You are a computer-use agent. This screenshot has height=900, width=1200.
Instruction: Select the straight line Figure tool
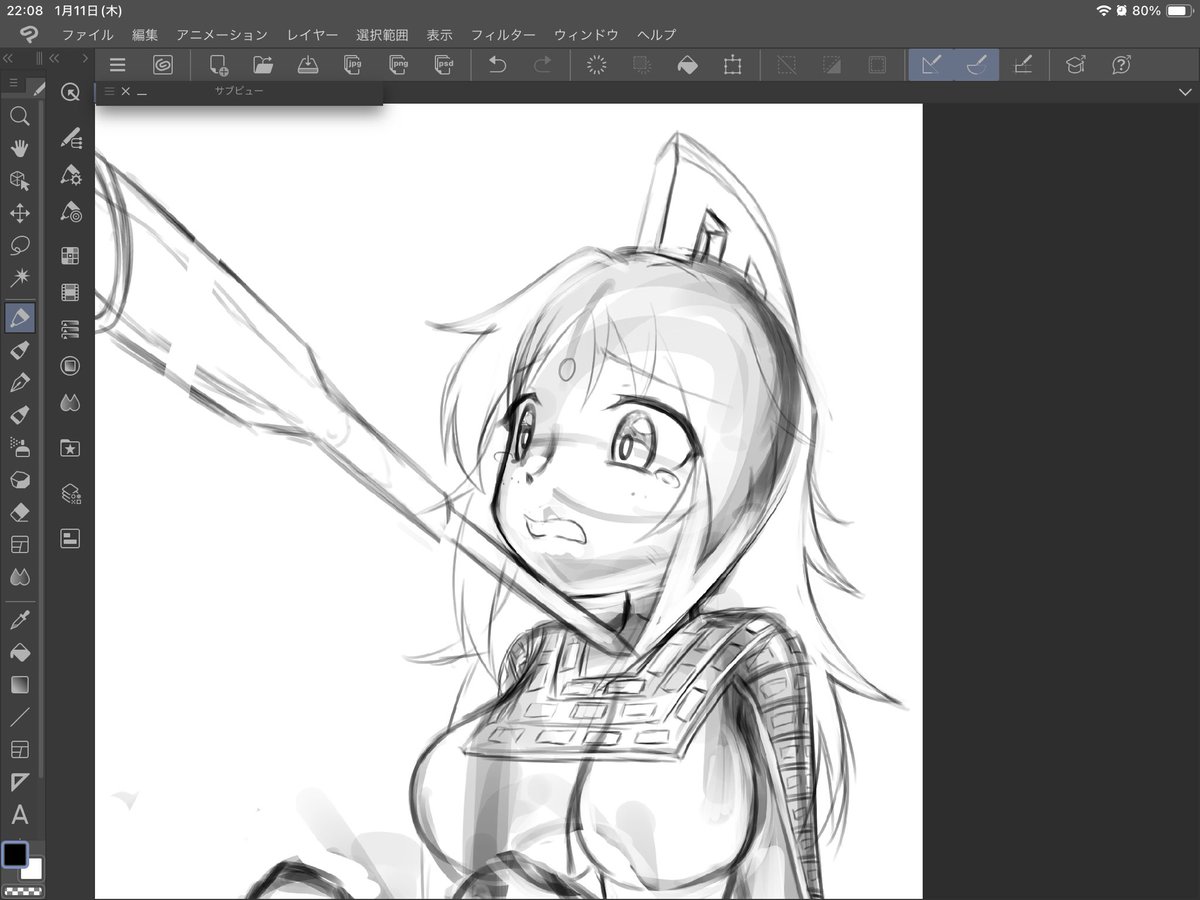(19, 717)
